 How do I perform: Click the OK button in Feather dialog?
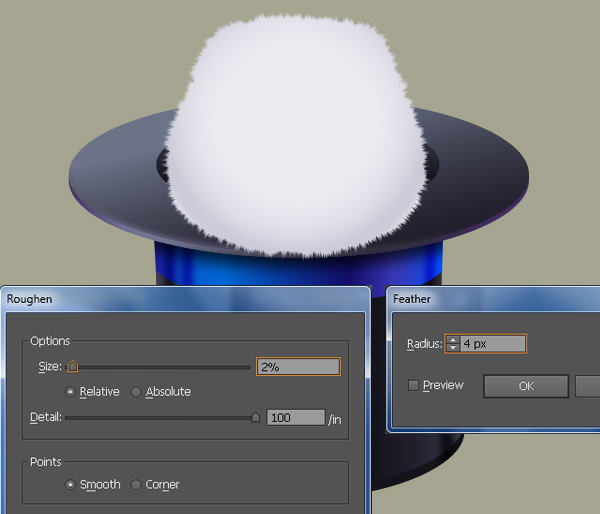point(526,386)
